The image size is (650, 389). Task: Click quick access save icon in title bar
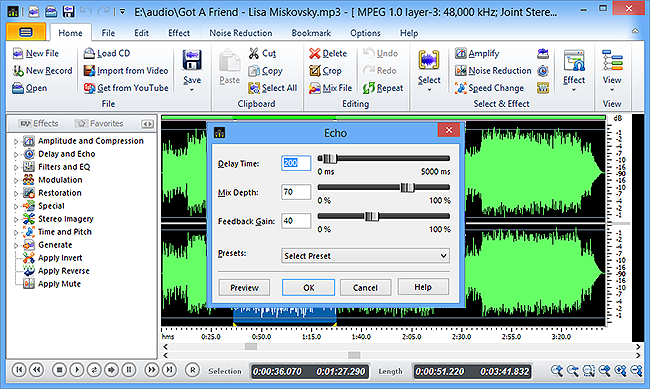coord(68,11)
